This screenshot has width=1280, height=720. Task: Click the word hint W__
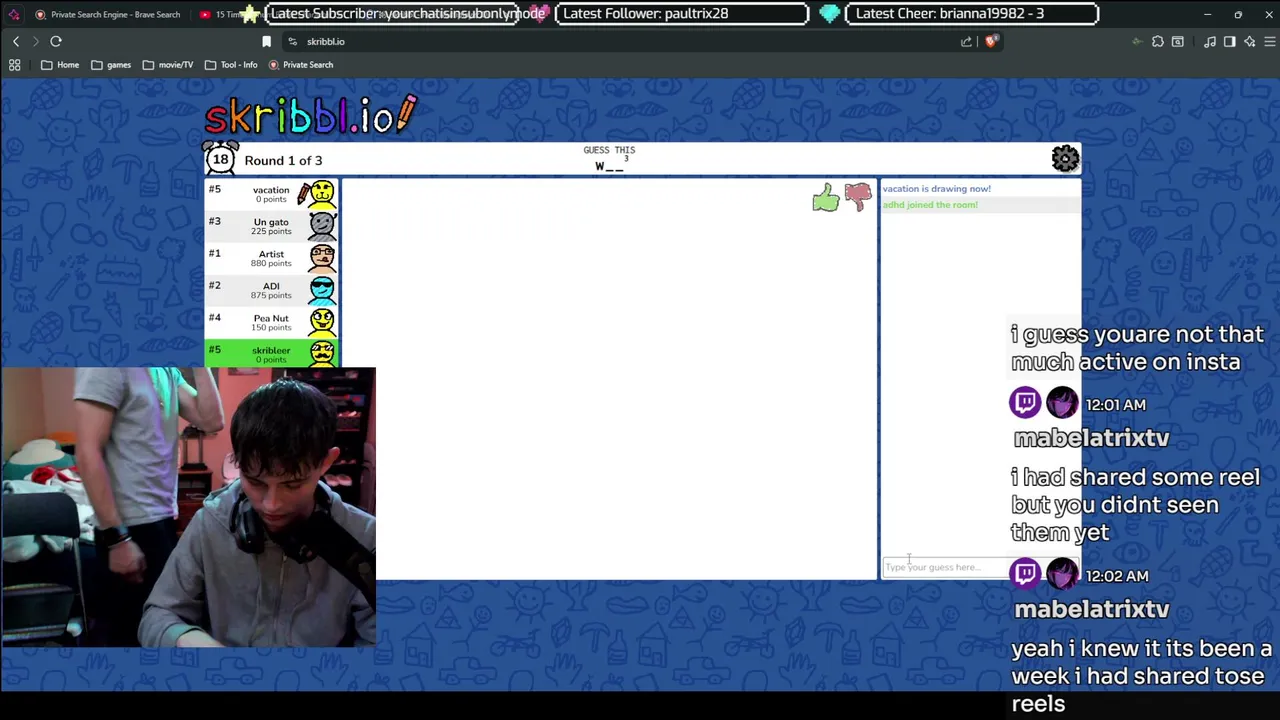(x=609, y=166)
